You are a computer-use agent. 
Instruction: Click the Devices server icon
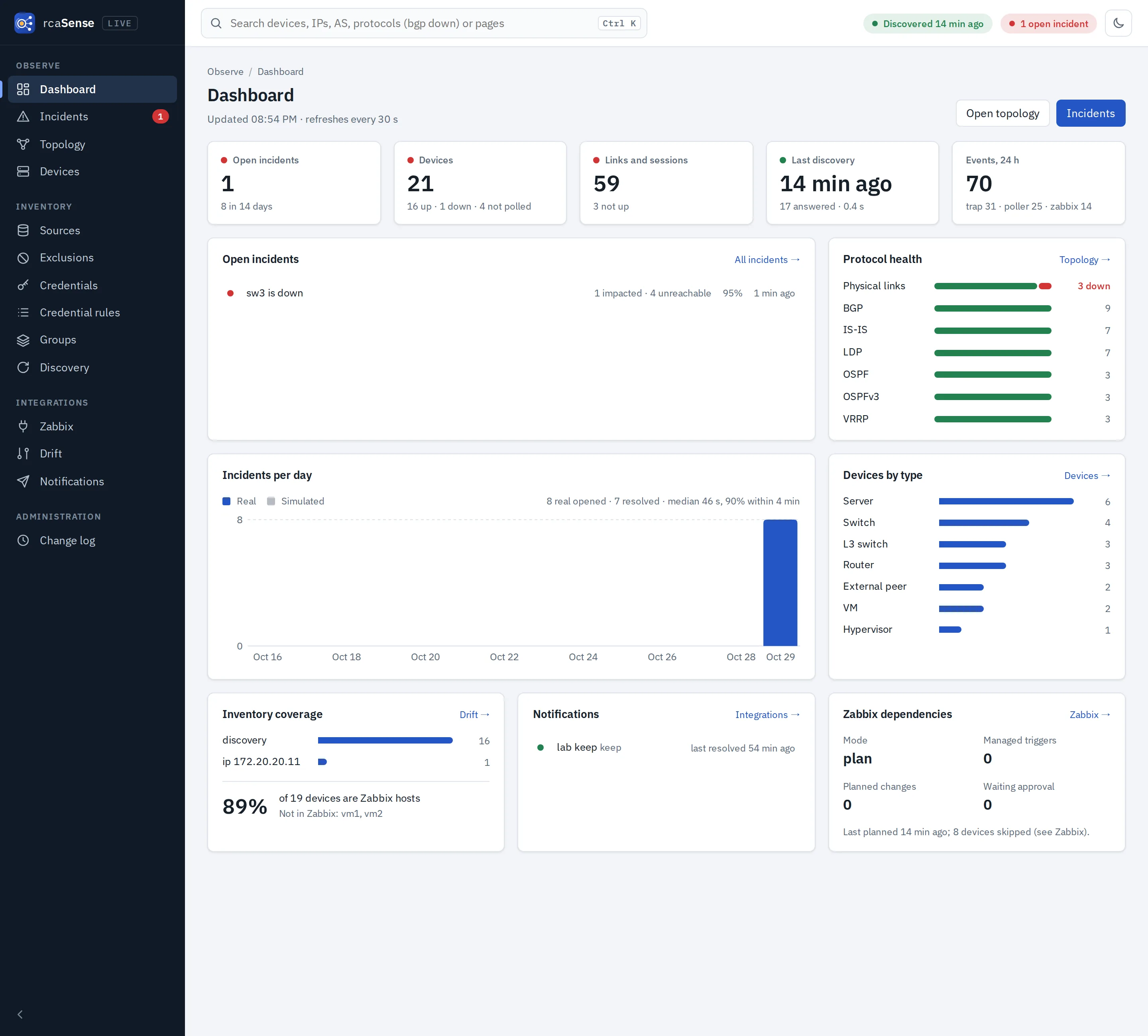[x=23, y=171]
